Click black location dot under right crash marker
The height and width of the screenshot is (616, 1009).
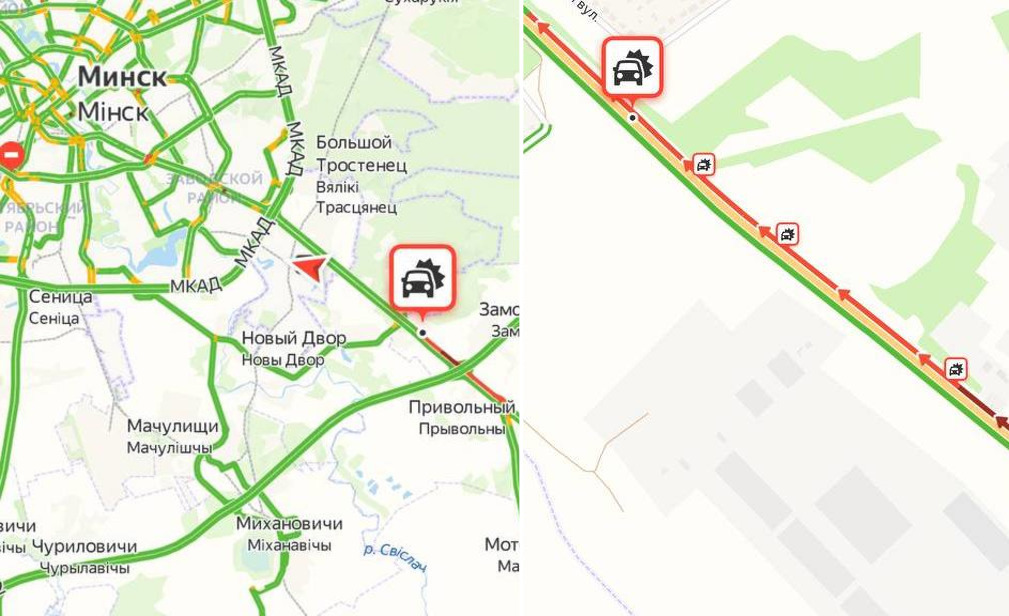tap(633, 118)
